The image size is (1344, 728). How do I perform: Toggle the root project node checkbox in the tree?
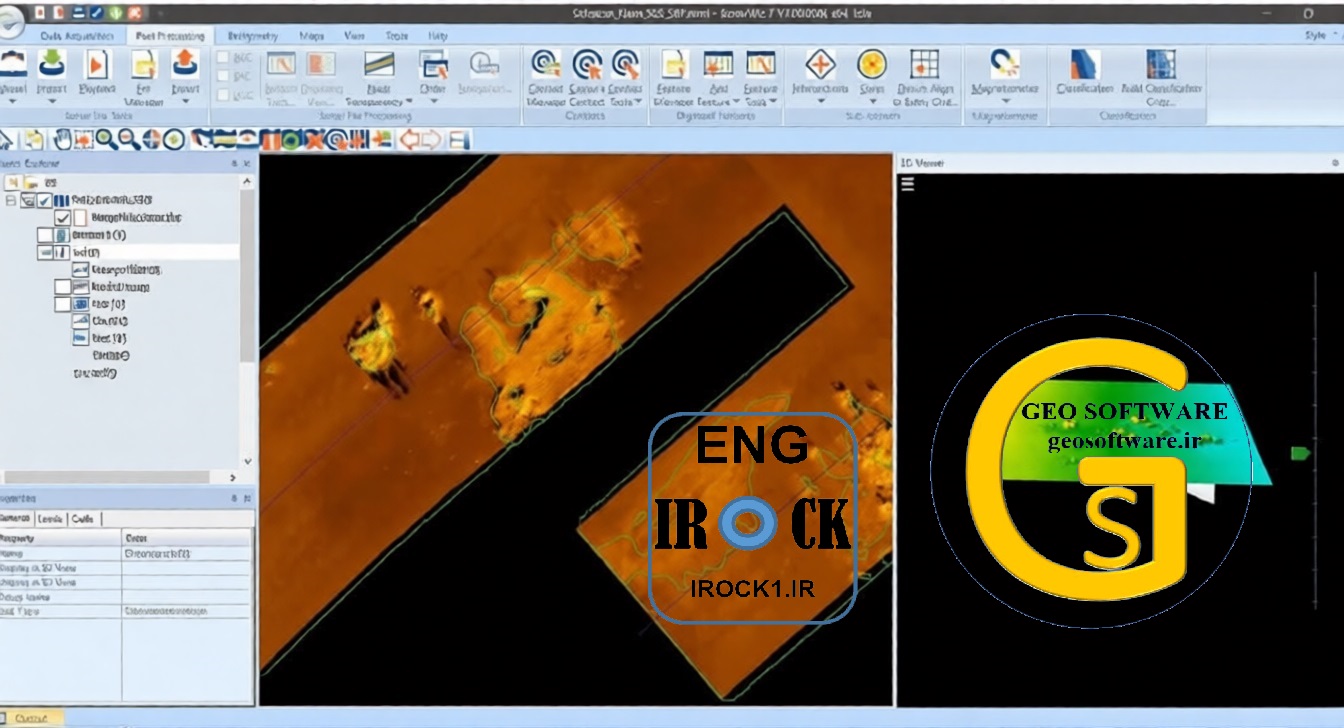[x=44, y=201]
